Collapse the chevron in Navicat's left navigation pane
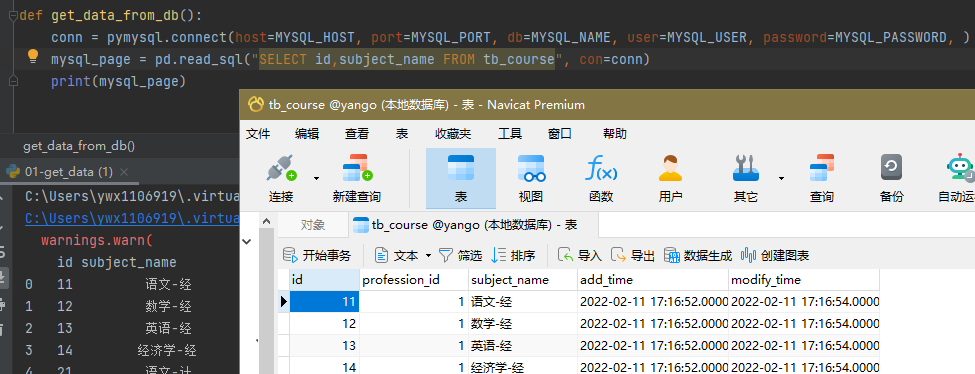Viewport: 975px width, 374px height. click(x=246, y=241)
